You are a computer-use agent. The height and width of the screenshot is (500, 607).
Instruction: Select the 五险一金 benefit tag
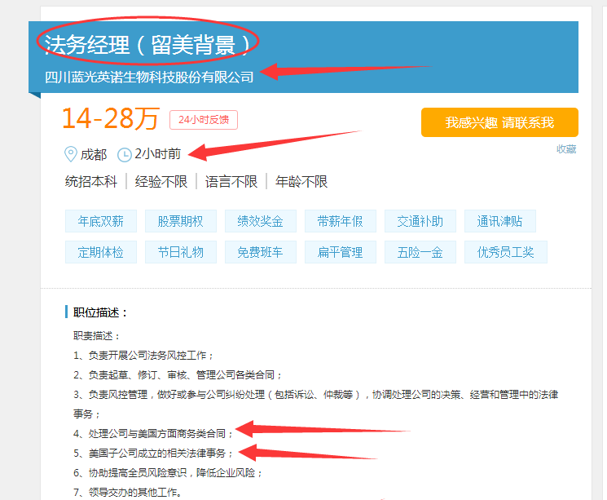click(x=420, y=252)
